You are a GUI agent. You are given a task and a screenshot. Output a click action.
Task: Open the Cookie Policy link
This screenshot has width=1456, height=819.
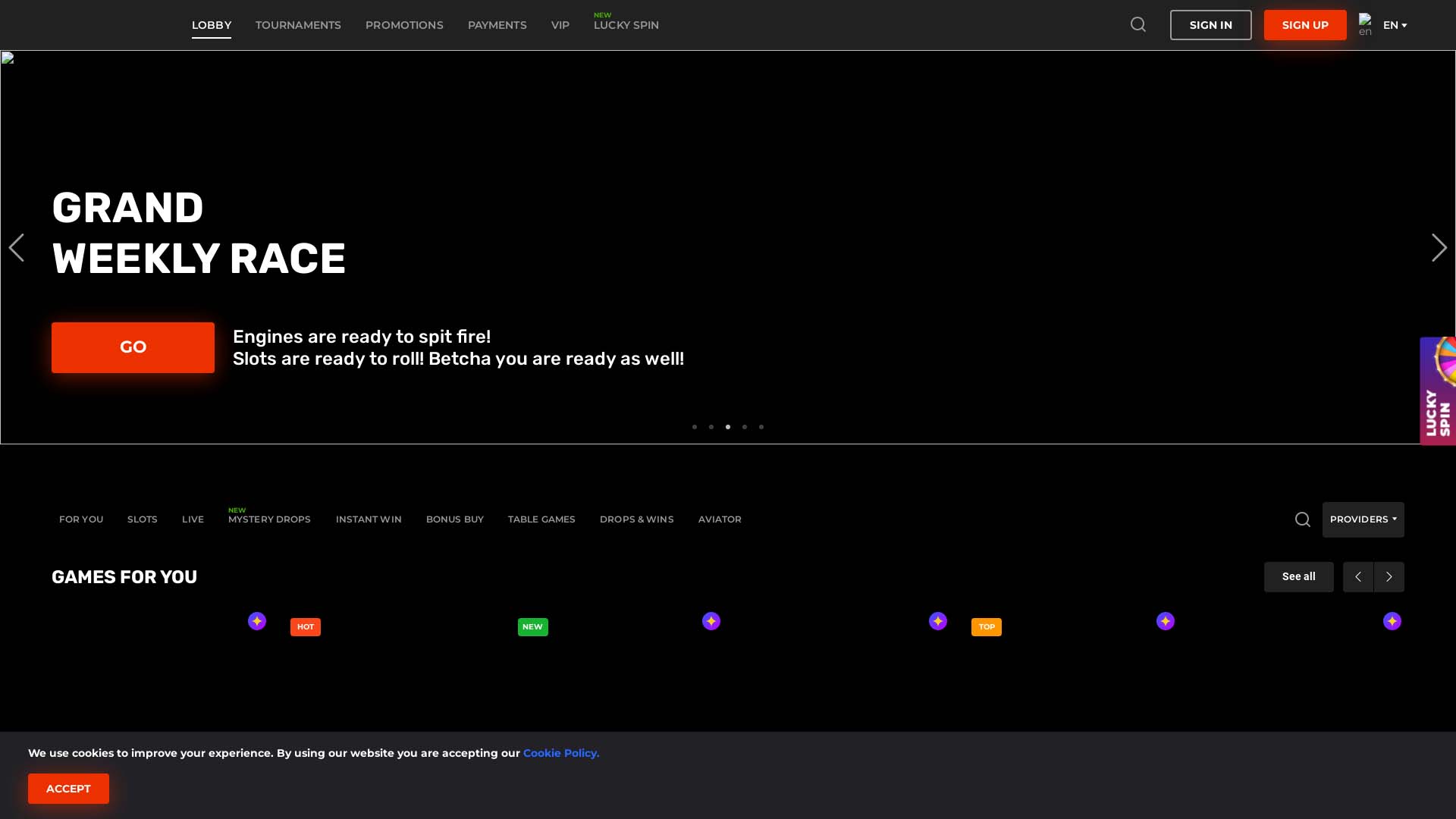(560, 753)
